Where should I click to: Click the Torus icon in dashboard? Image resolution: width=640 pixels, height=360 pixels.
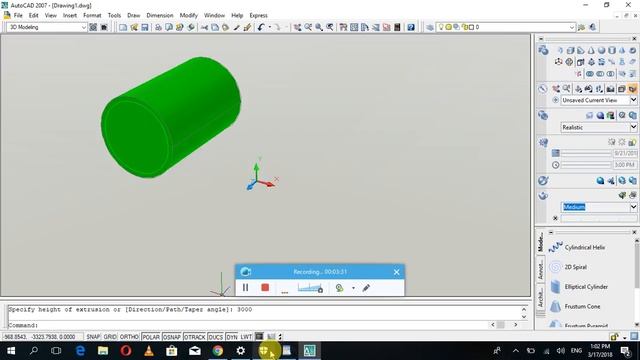click(x=632, y=51)
